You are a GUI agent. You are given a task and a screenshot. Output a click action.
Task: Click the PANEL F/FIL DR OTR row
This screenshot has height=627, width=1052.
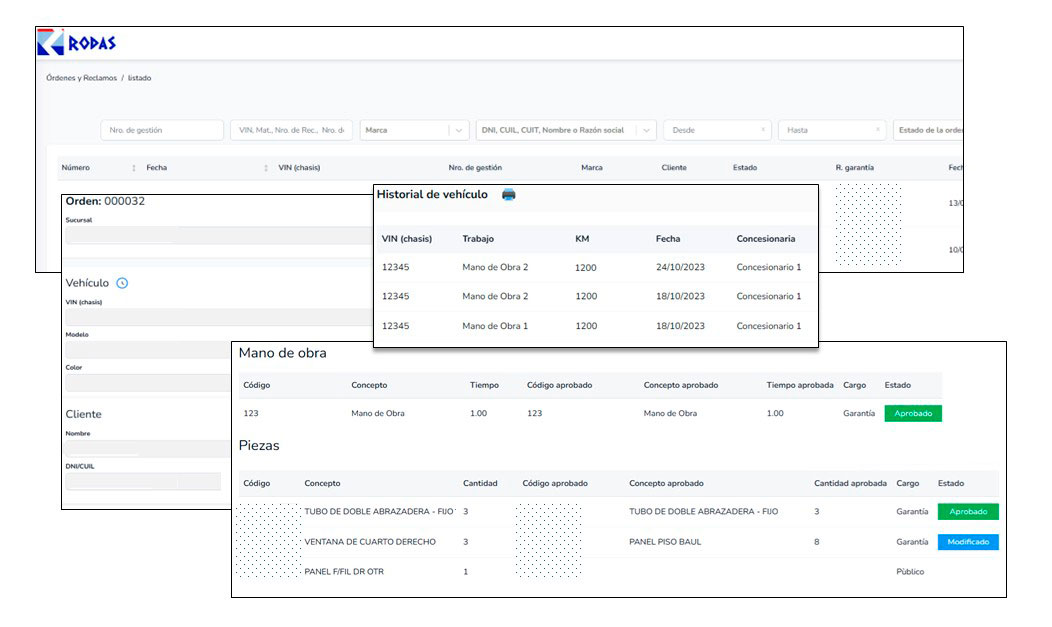(x=600, y=572)
